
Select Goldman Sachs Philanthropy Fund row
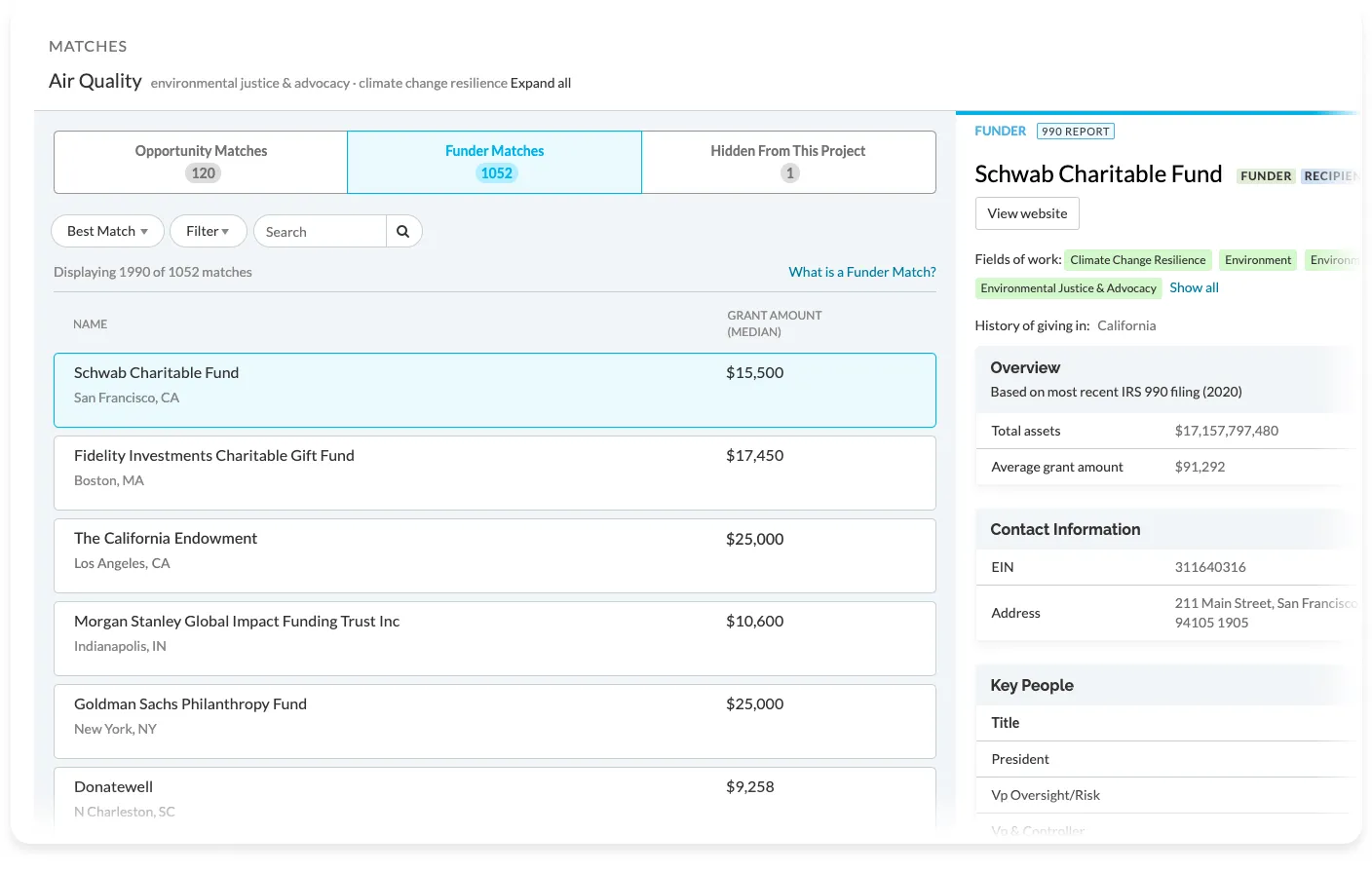[x=495, y=721]
